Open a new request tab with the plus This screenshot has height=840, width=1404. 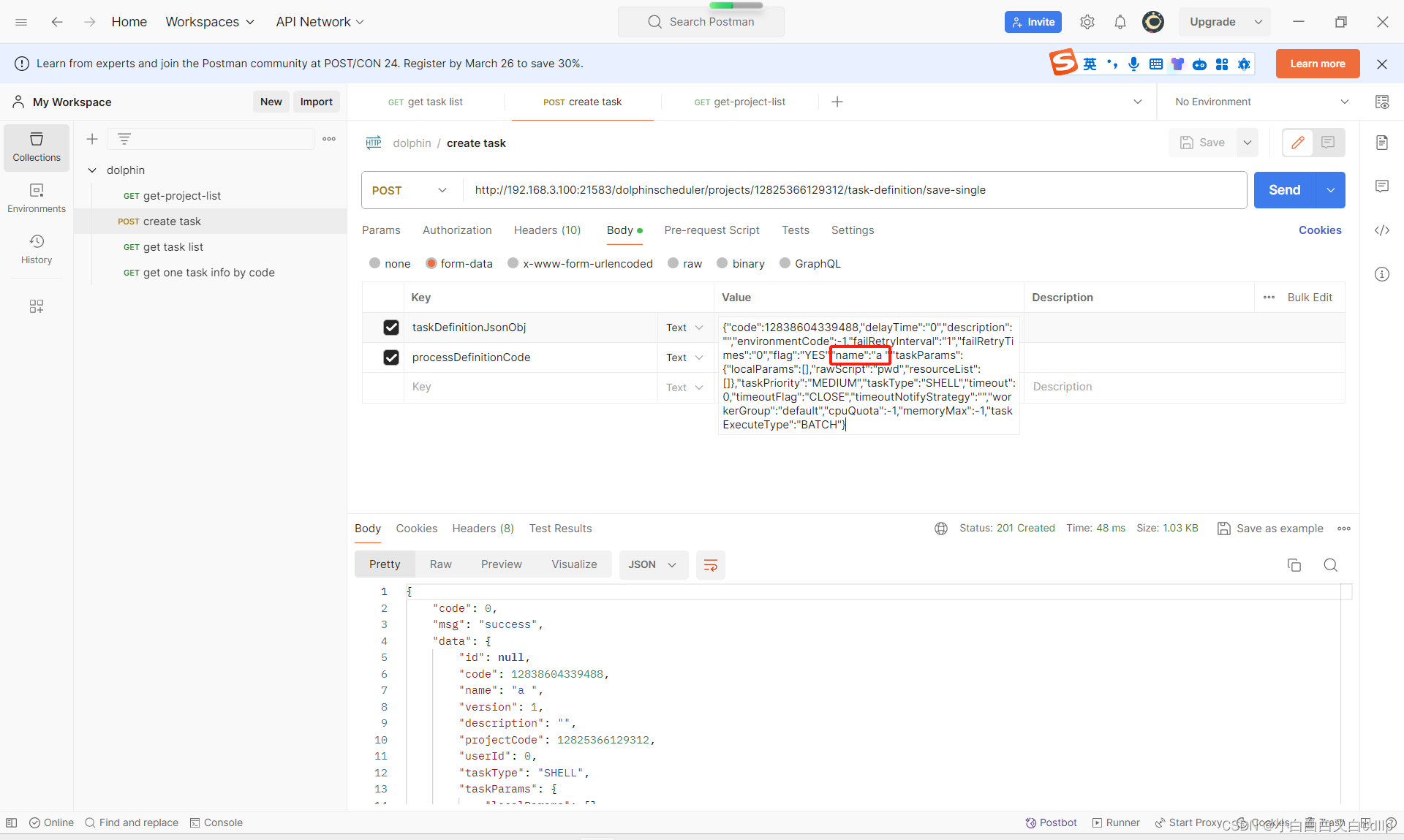coord(837,102)
